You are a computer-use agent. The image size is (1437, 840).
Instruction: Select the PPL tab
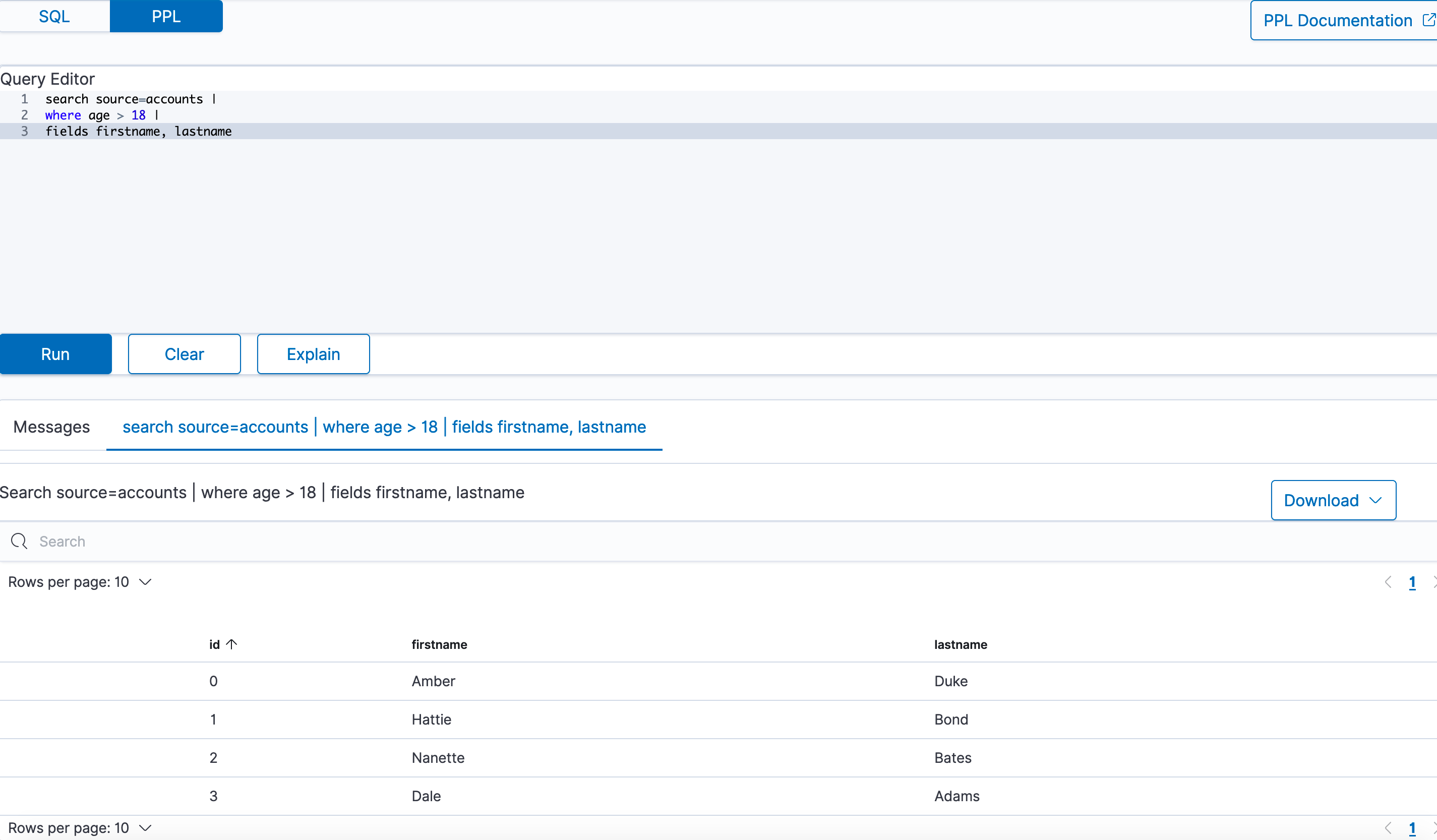click(165, 16)
